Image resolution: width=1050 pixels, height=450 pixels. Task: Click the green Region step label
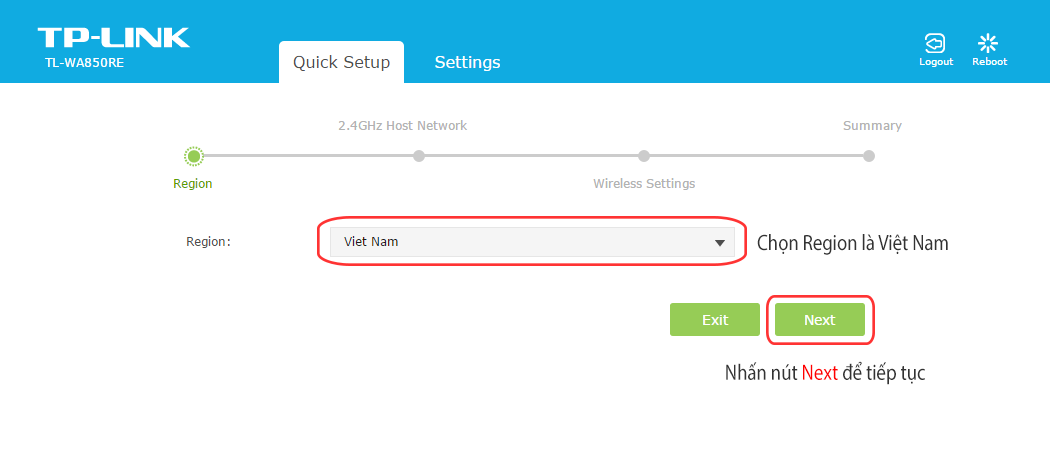coord(193,183)
